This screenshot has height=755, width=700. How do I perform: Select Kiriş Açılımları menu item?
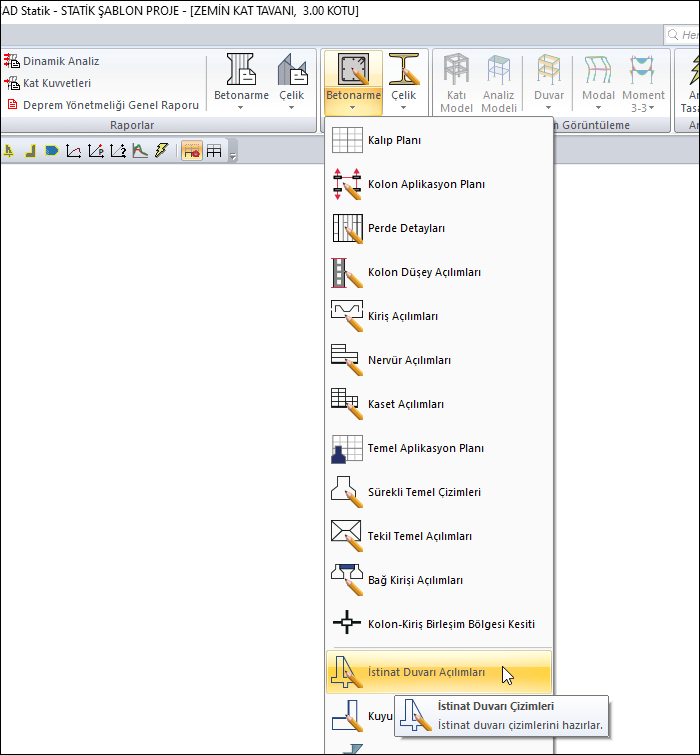coord(439,316)
